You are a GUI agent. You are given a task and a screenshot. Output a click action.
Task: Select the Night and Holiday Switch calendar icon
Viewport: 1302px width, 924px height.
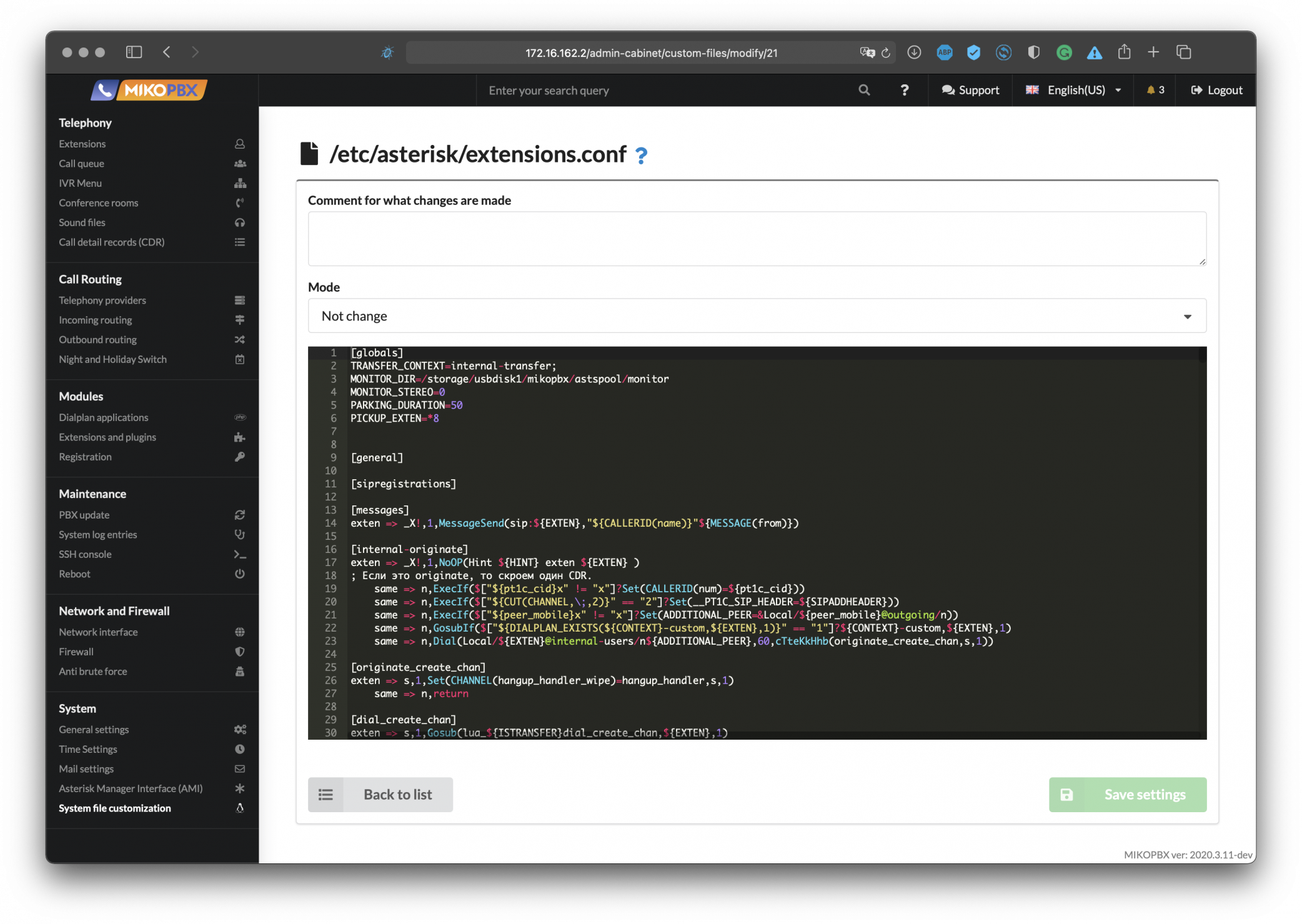(240, 359)
